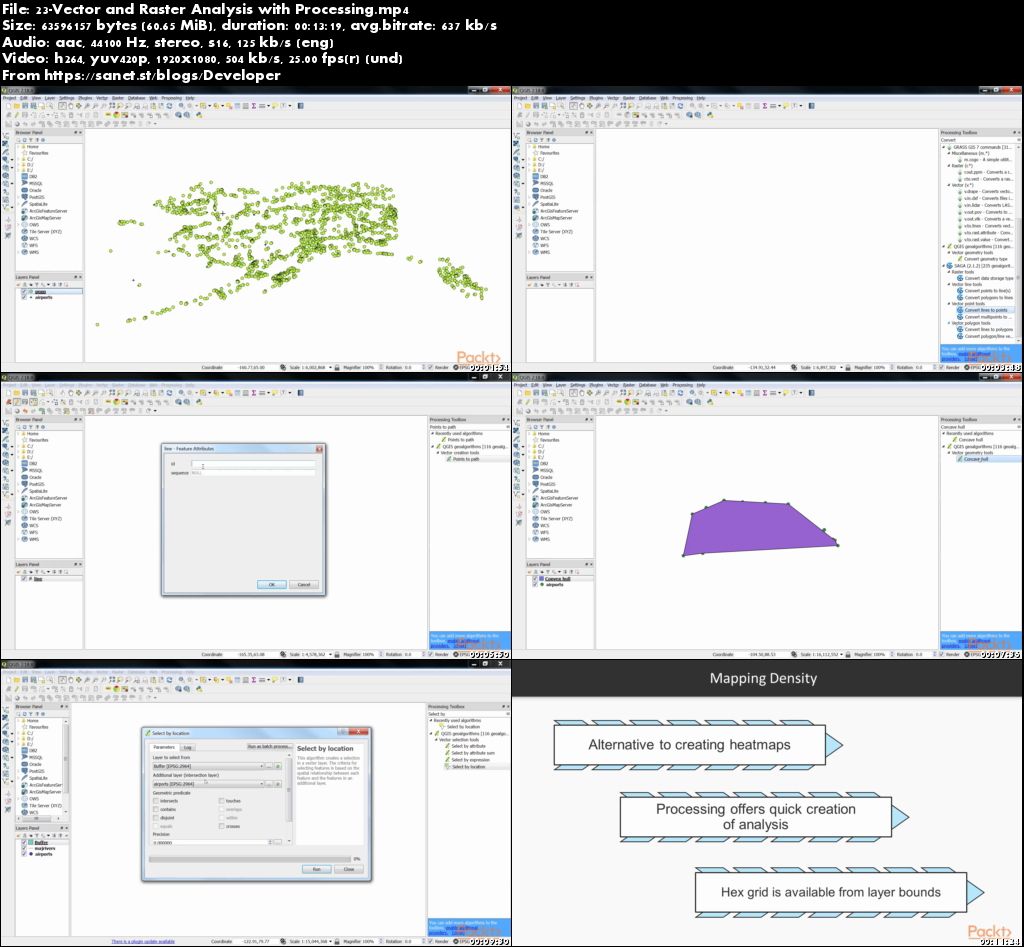Viewport: 1024px width, 947px height.
Task: Open Project menu in Convert toolbox frame
Action: point(520,98)
